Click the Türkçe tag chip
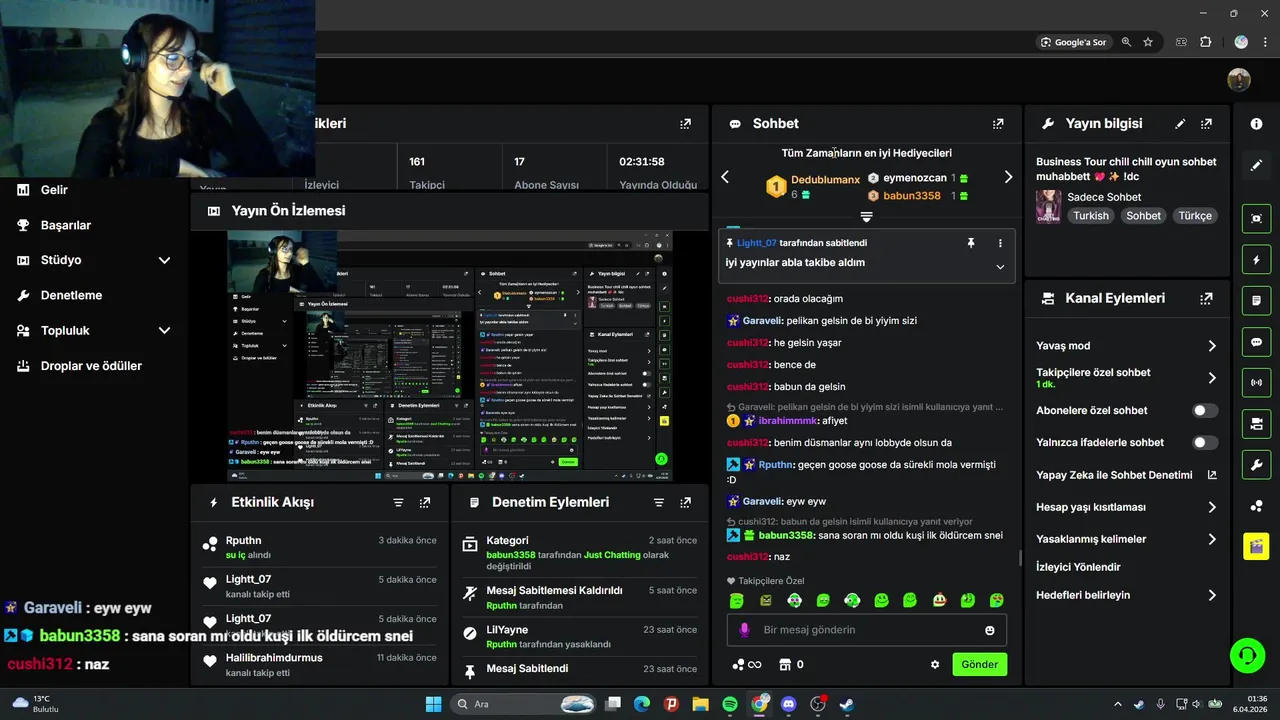 [1195, 216]
